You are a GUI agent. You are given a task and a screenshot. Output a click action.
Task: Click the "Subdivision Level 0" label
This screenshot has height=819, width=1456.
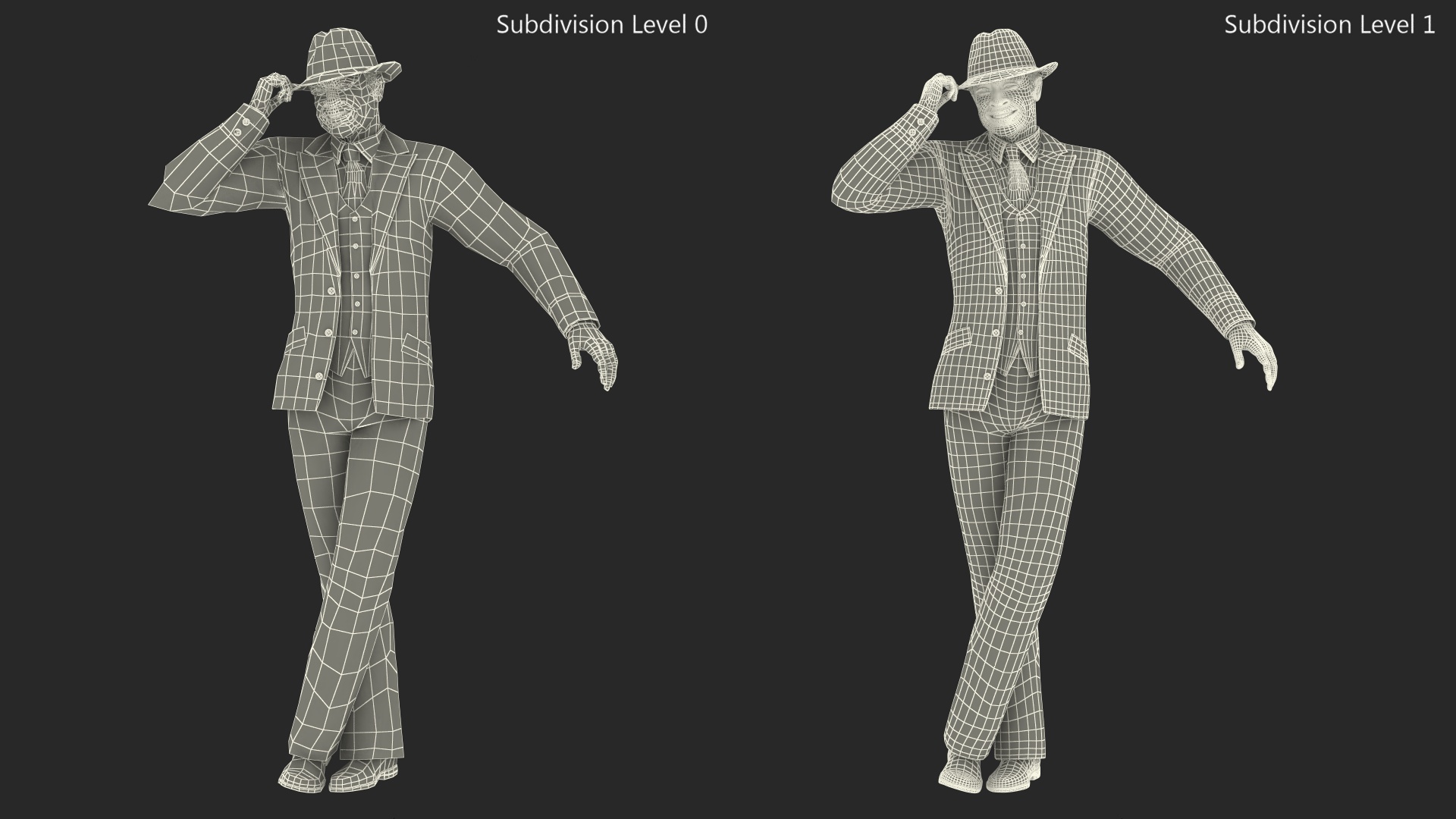tap(601, 25)
